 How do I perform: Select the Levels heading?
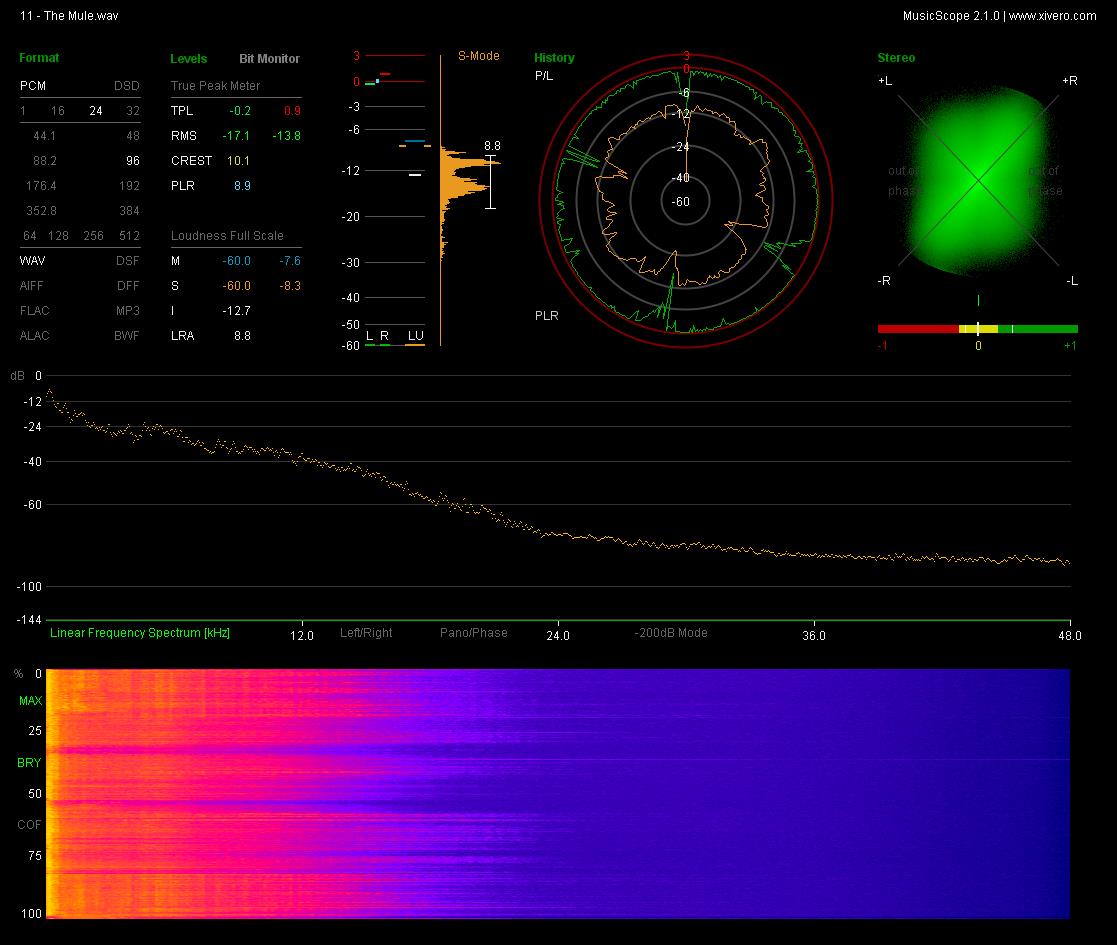188,58
